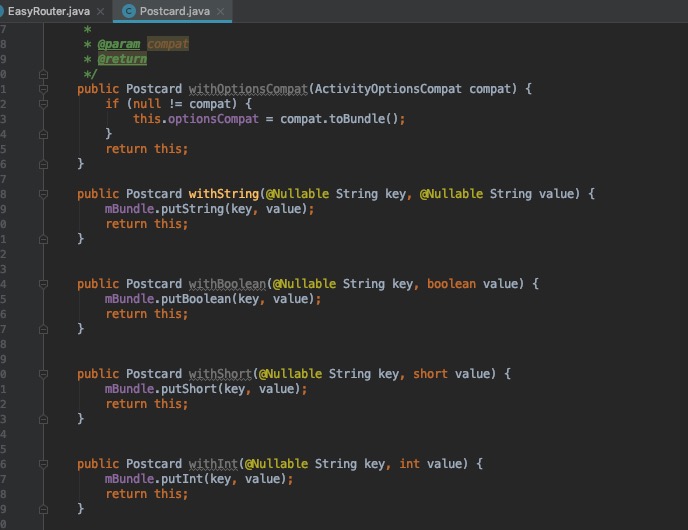Collapse the withOptionsCompat method fold marker
This screenshot has width=688, height=530.
[x=43, y=89]
